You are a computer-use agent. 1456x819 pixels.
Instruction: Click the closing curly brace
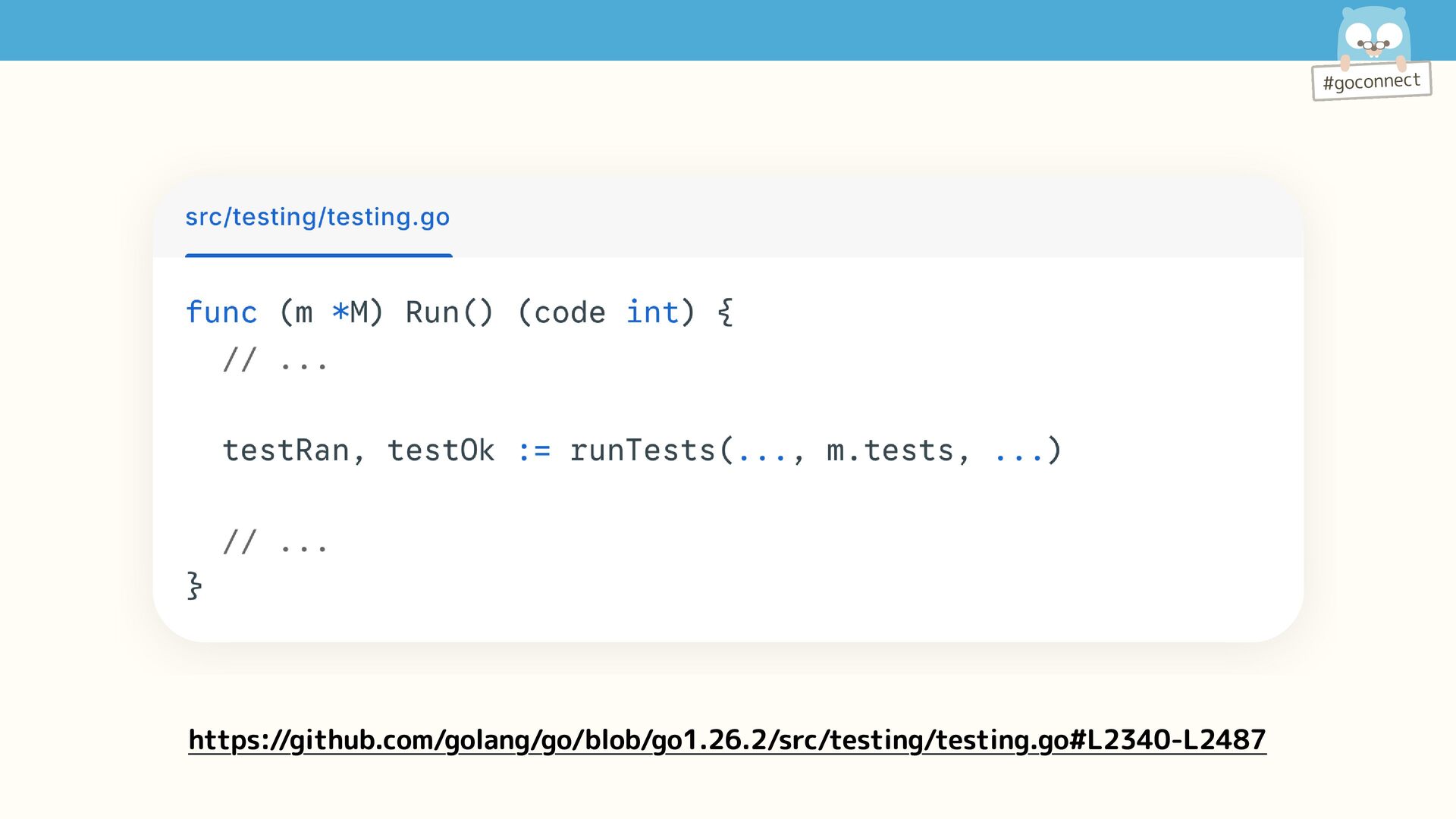(x=194, y=586)
